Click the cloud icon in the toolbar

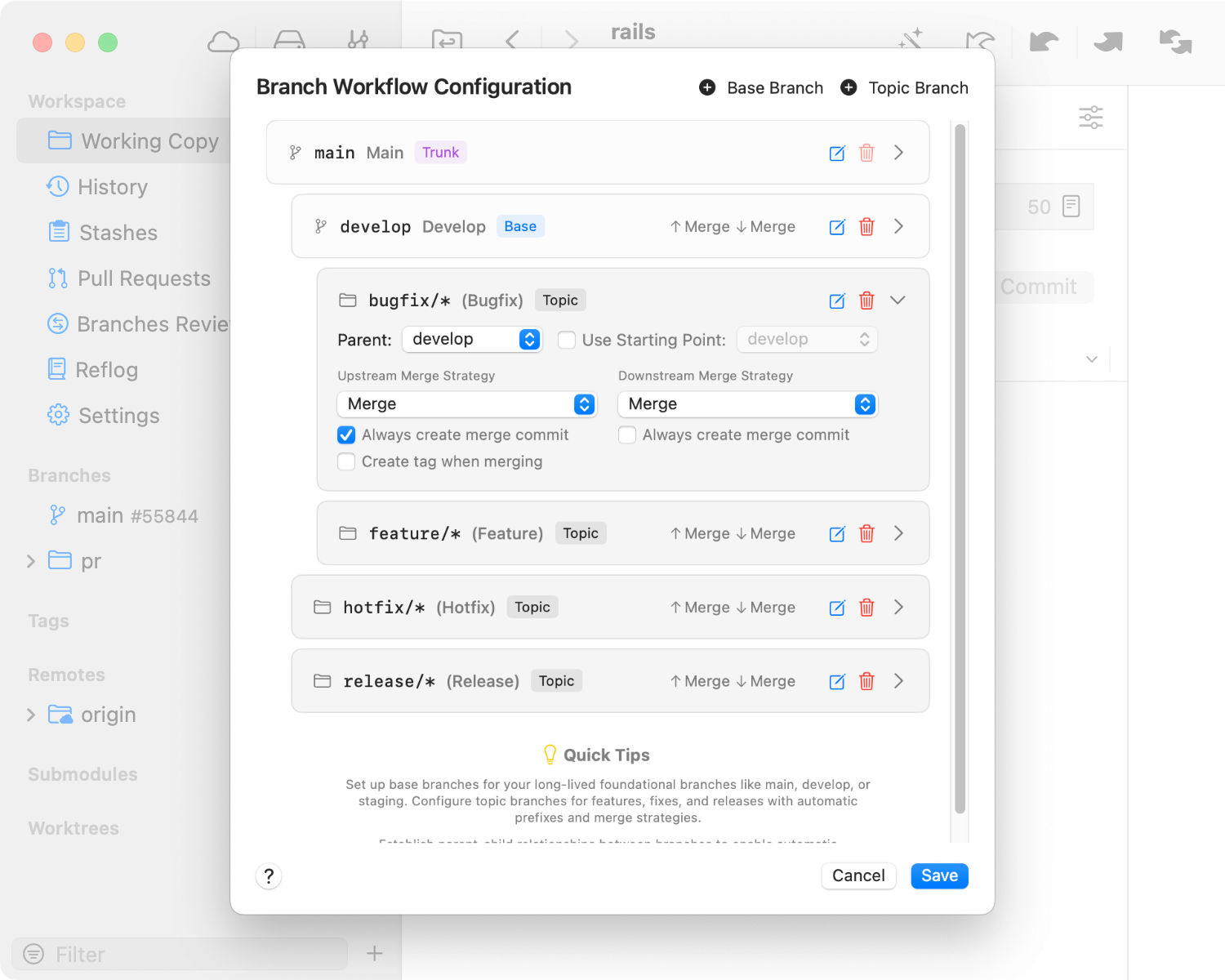click(223, 41)
